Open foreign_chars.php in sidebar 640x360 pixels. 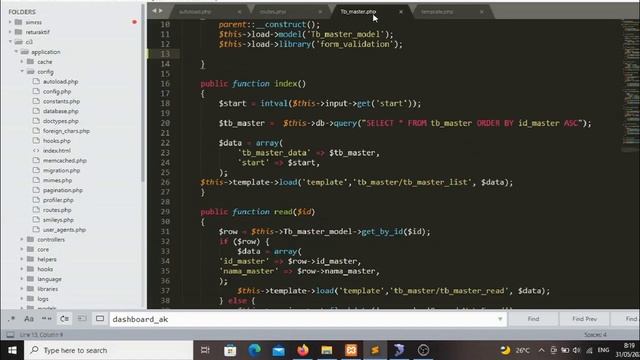[66, 131]
